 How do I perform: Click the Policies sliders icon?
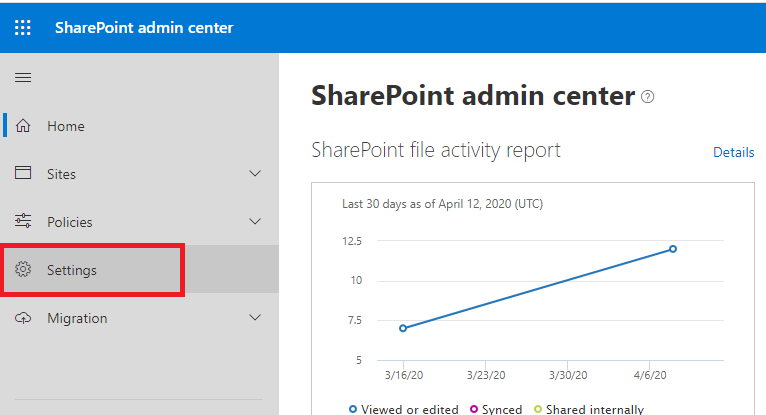coord(24,221)
